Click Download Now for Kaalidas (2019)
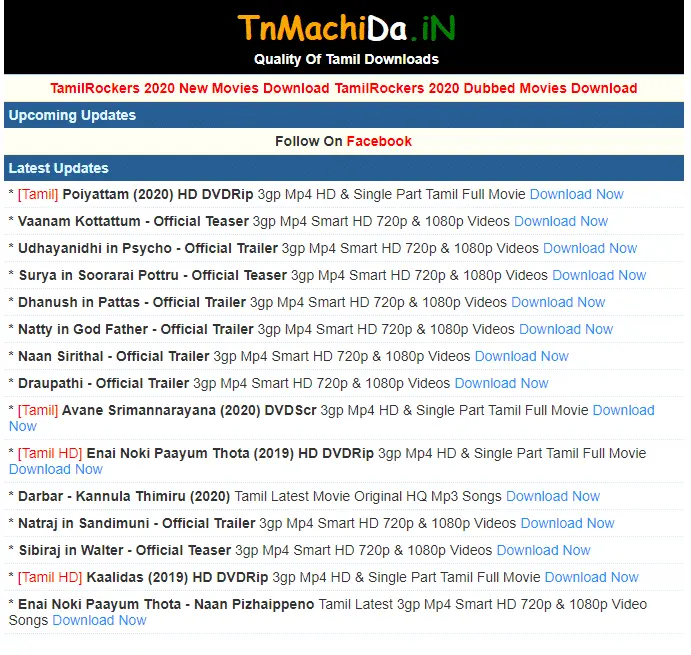 pyautogui.click(x=591, y=577)
